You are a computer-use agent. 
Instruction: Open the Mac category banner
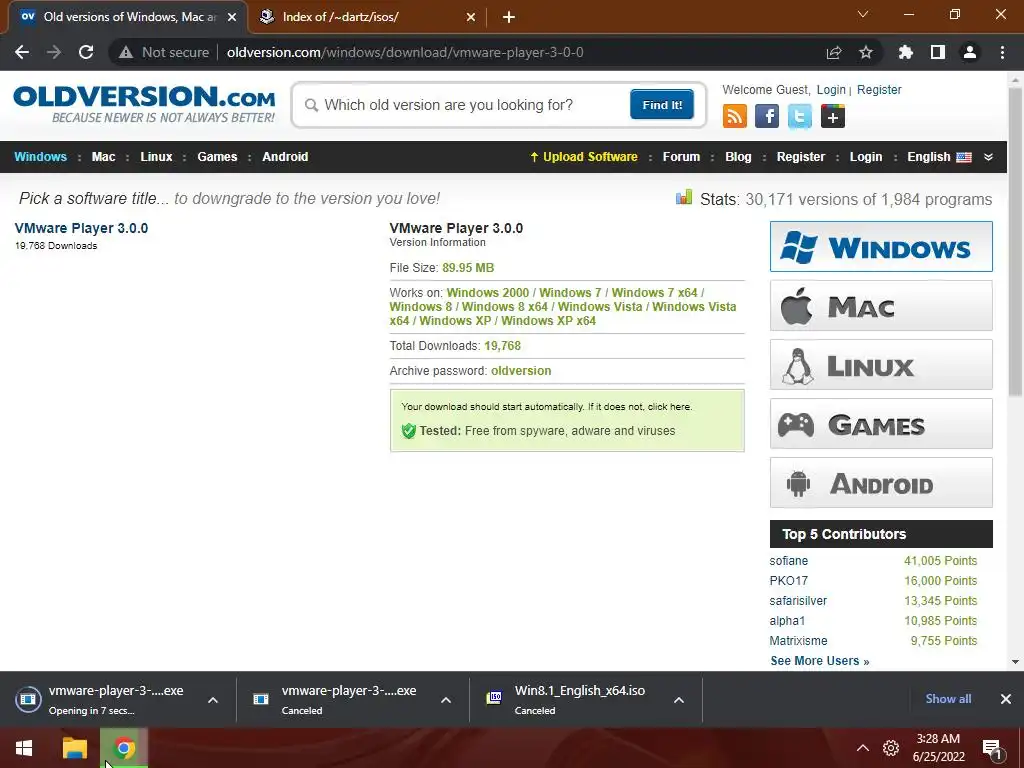[x=881, y=306]
